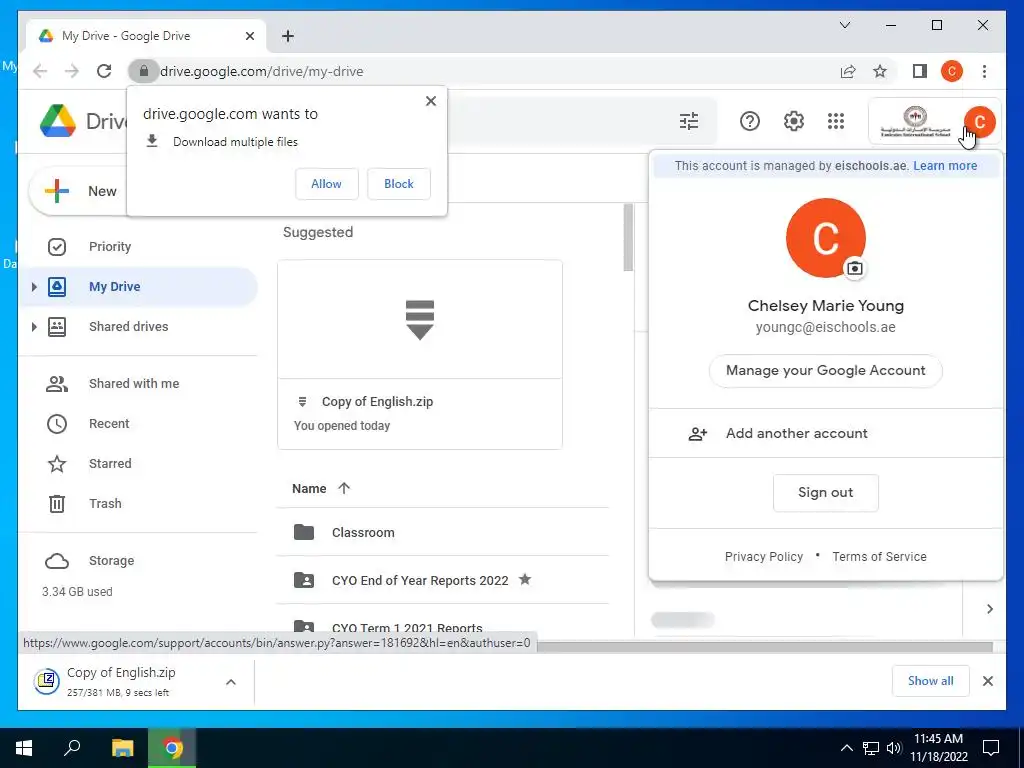This screenshot has width=1024, height=768.
Task: Click the address bar URL
Action: 261,71
